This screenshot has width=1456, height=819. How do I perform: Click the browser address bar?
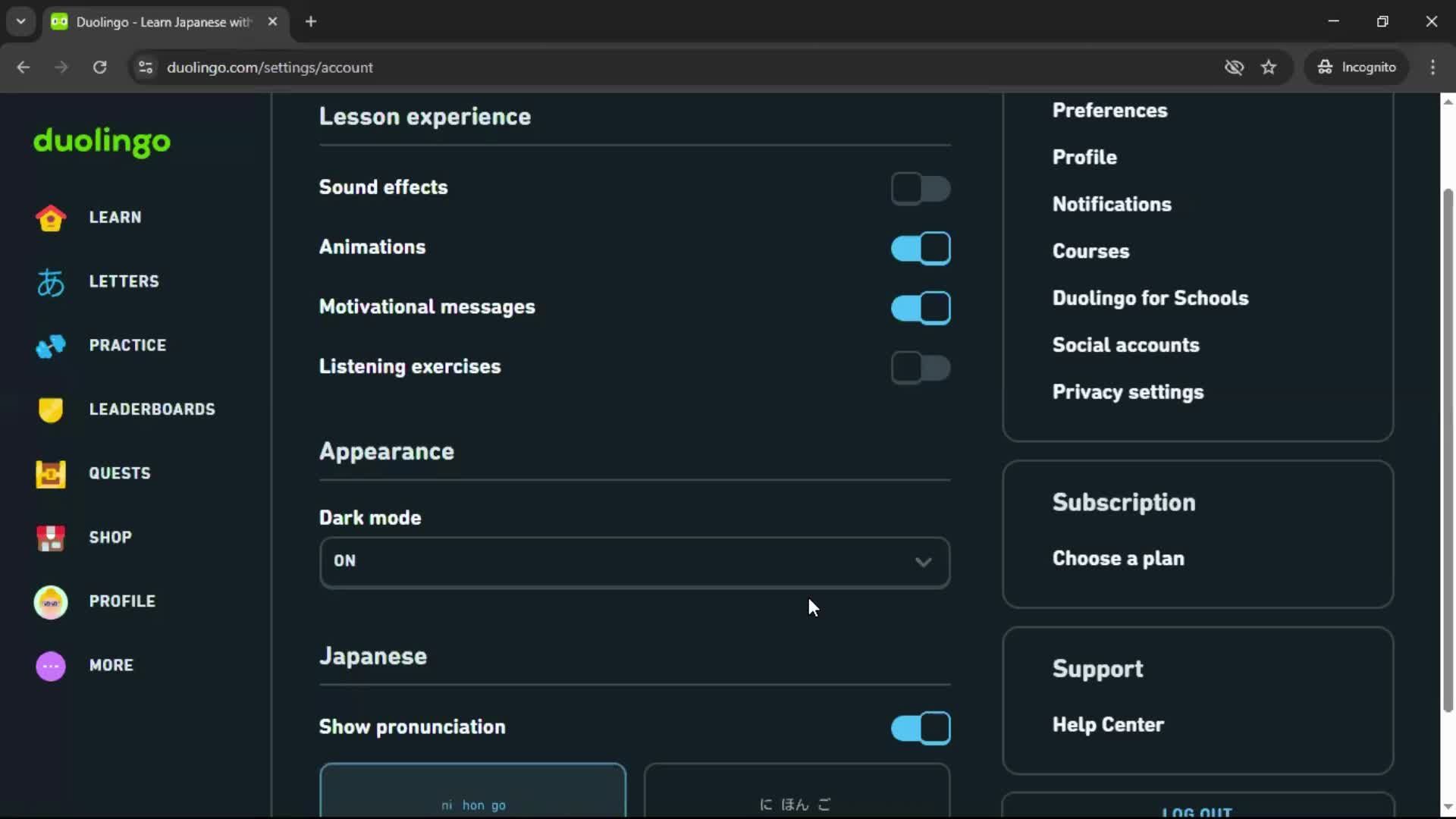(455, 67)
